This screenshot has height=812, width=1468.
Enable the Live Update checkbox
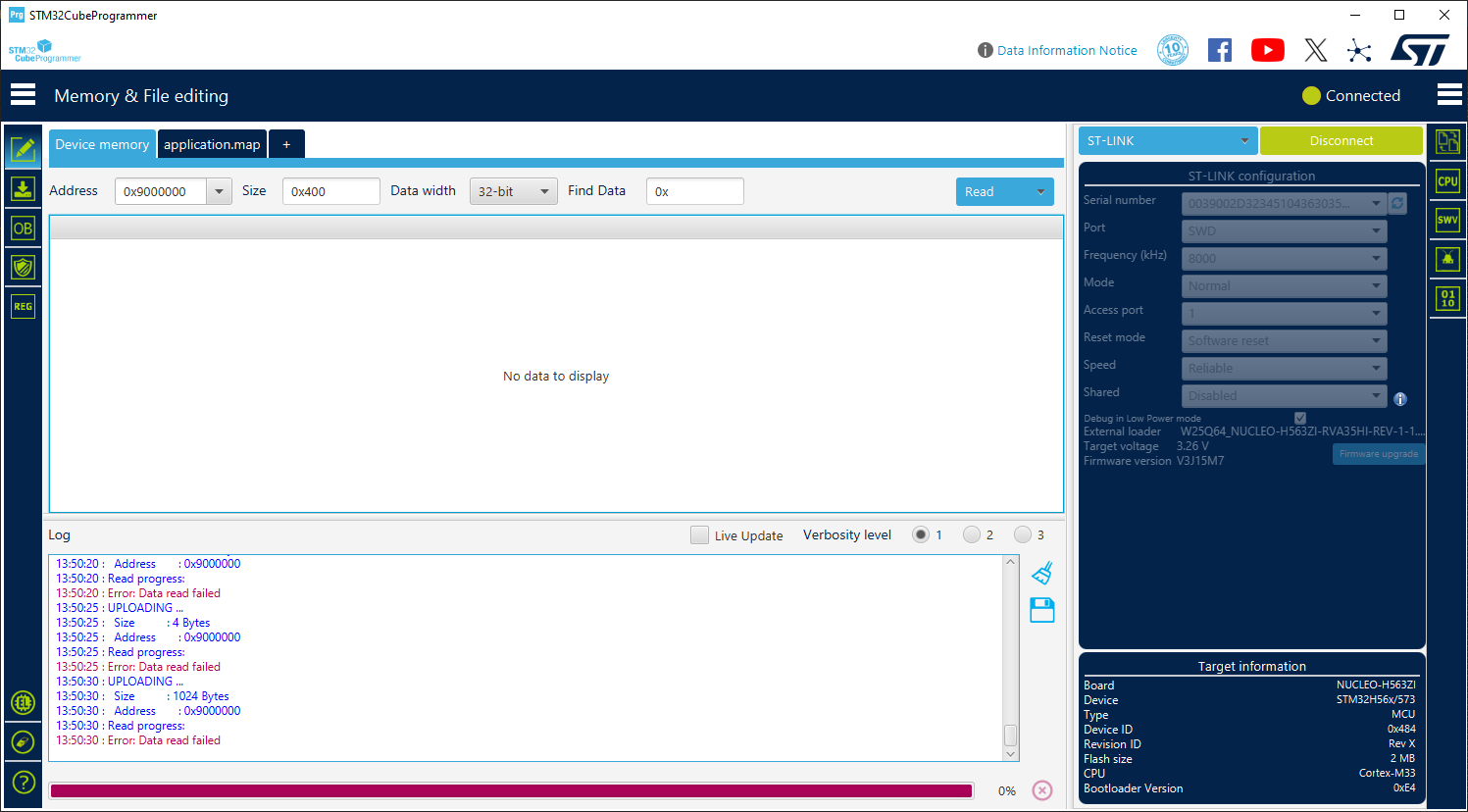[699, 535]
